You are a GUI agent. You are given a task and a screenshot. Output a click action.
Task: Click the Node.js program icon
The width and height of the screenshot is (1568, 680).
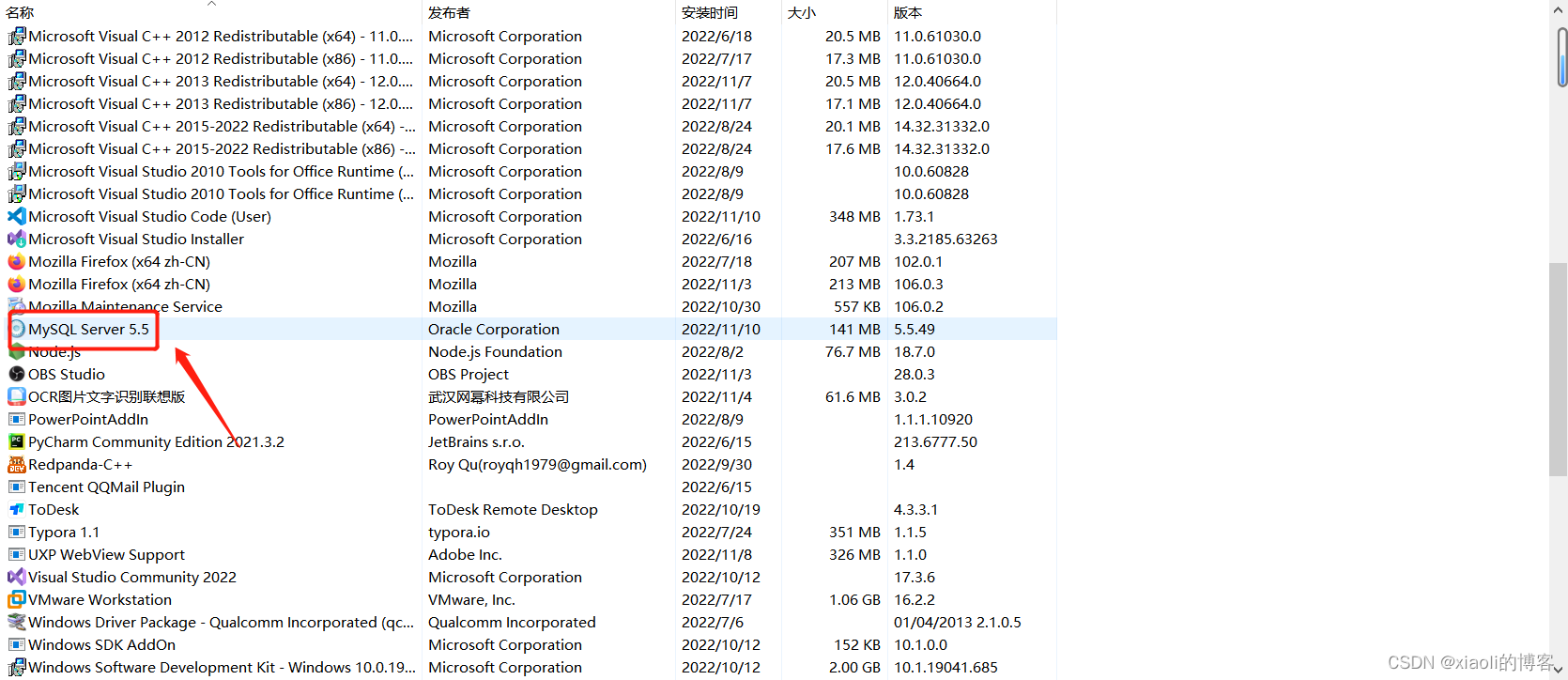click(x=17, y=352)
